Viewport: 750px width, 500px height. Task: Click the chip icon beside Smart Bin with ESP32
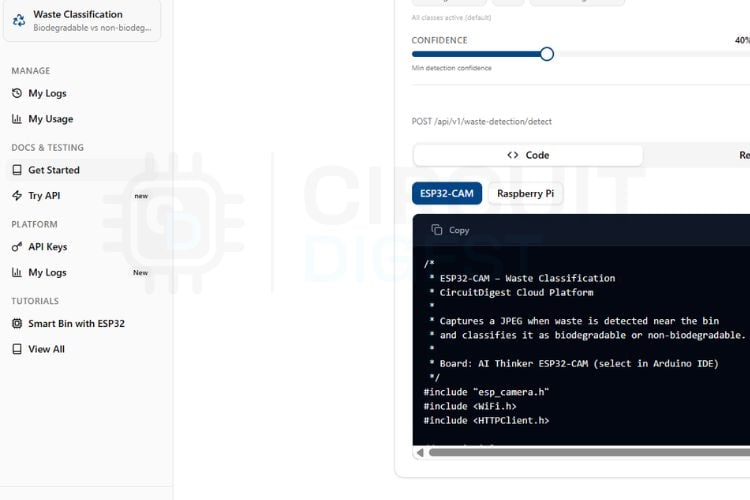[17, 323]
